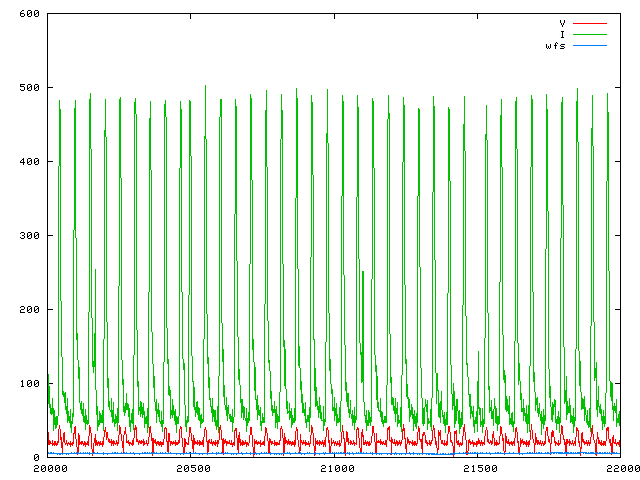Screen dimensions: 640x480
Task: Select the "wfs" legend label
Action: [x=556, y=46]
